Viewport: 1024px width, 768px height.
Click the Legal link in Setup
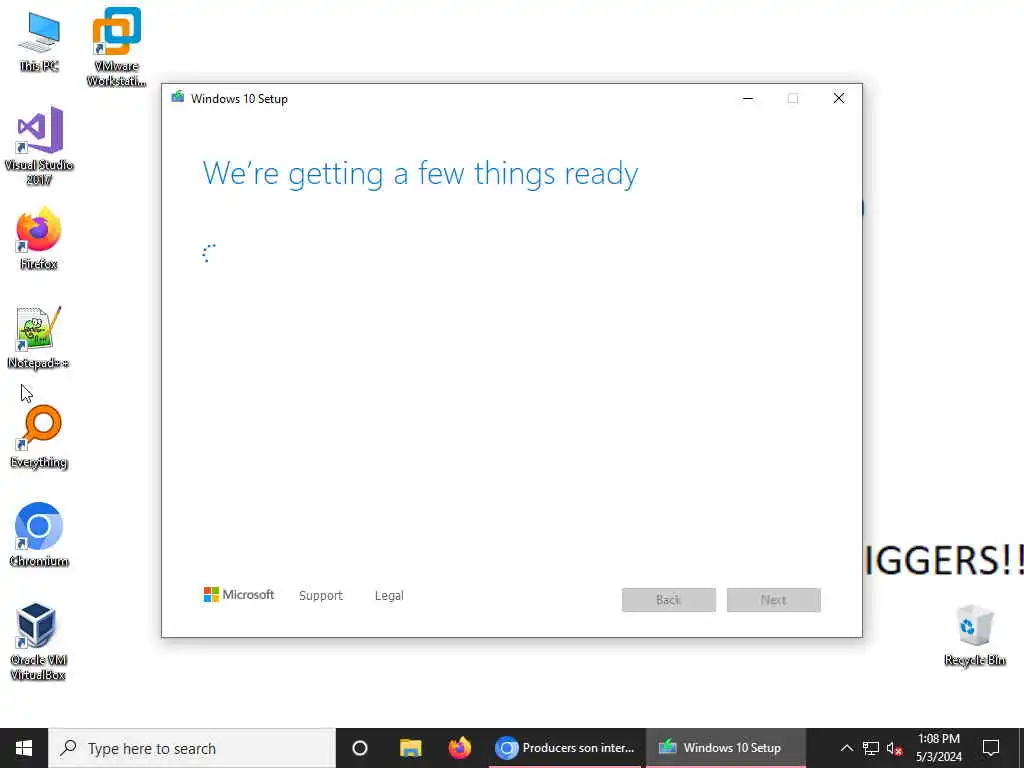389,596
